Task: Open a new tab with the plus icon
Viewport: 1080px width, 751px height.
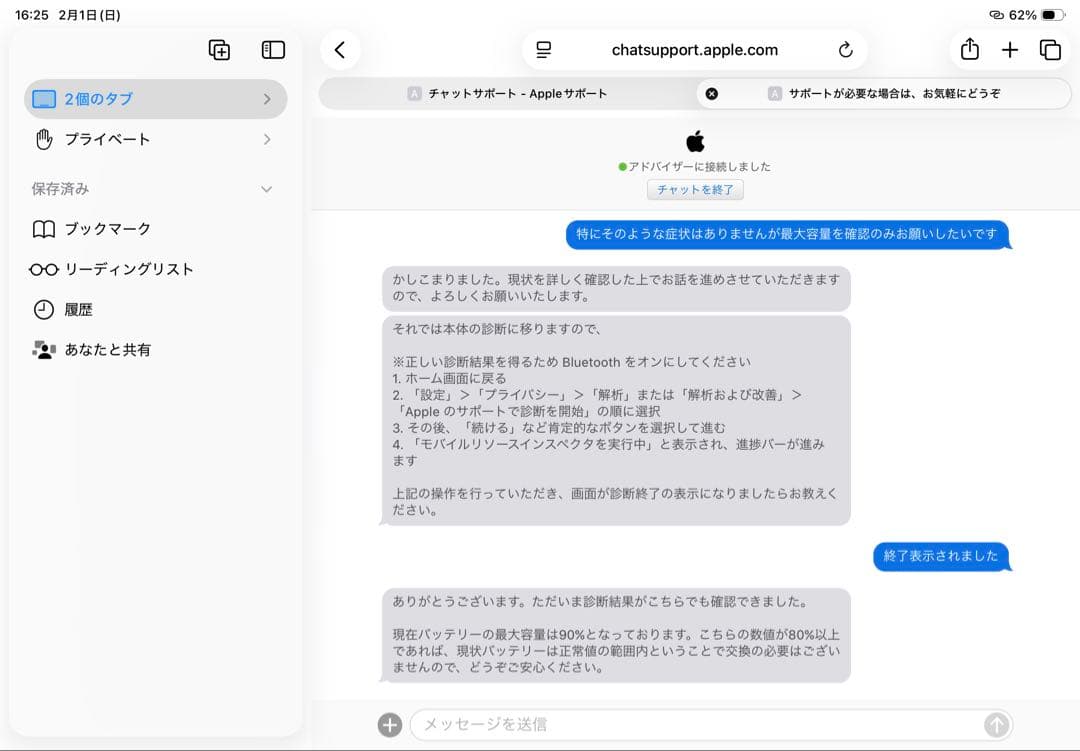Action: pyautogui.click(x=1010, y=49)
